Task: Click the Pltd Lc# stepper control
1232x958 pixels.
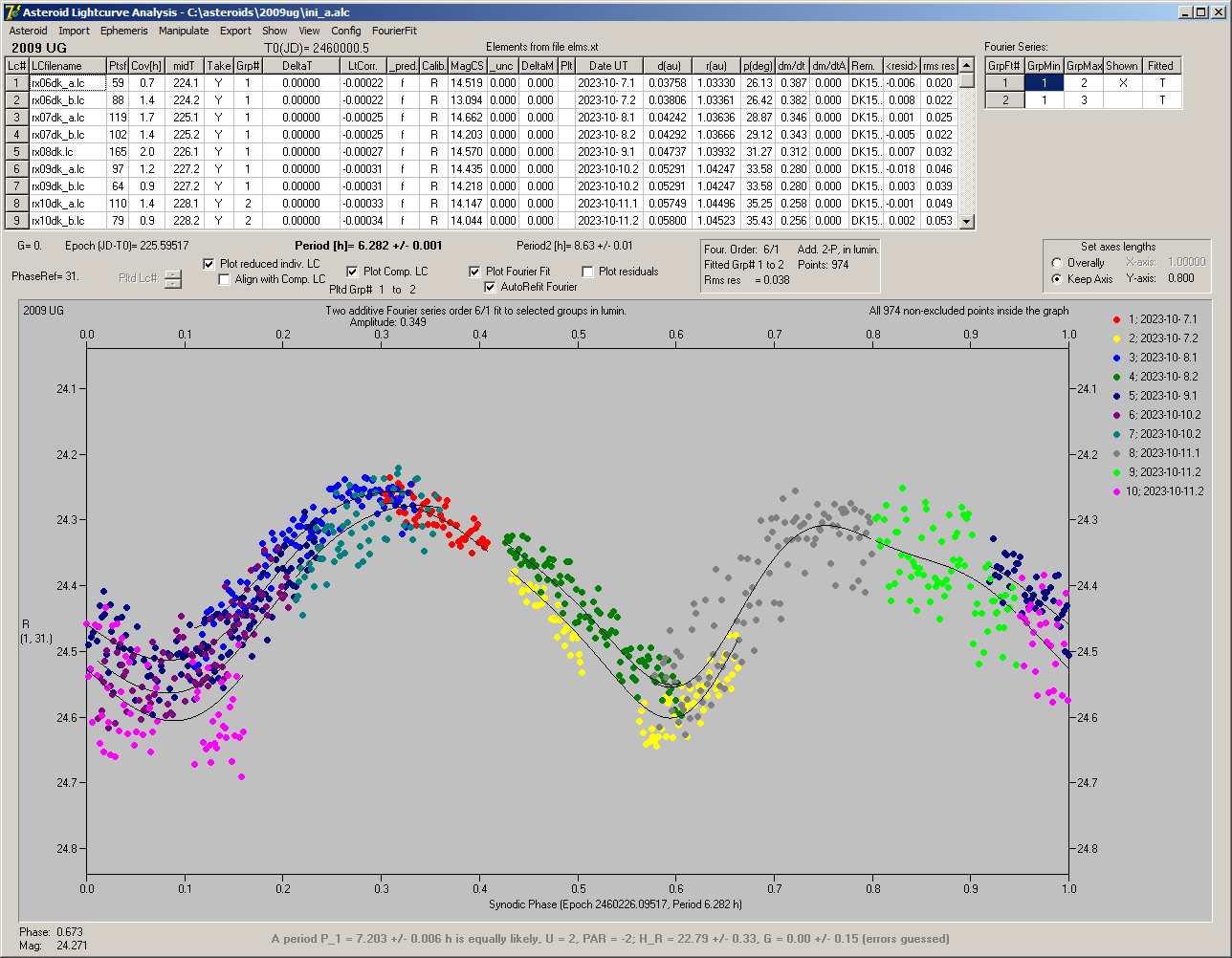Action: pos(172,278)
